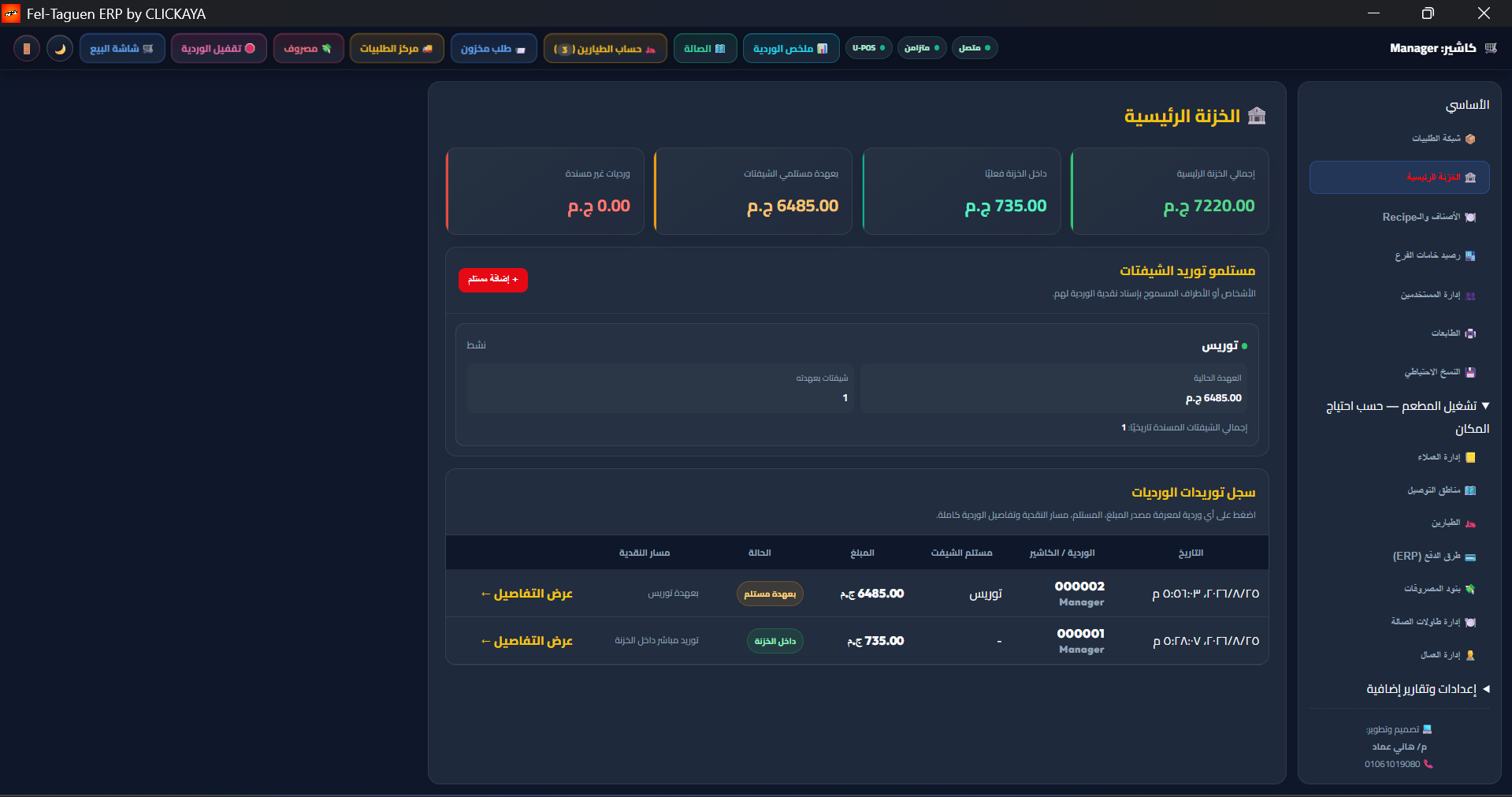Screen dimensions: 1512x797
Task: Click the cashier icon beside Manager
Action: pos(1491,48)
